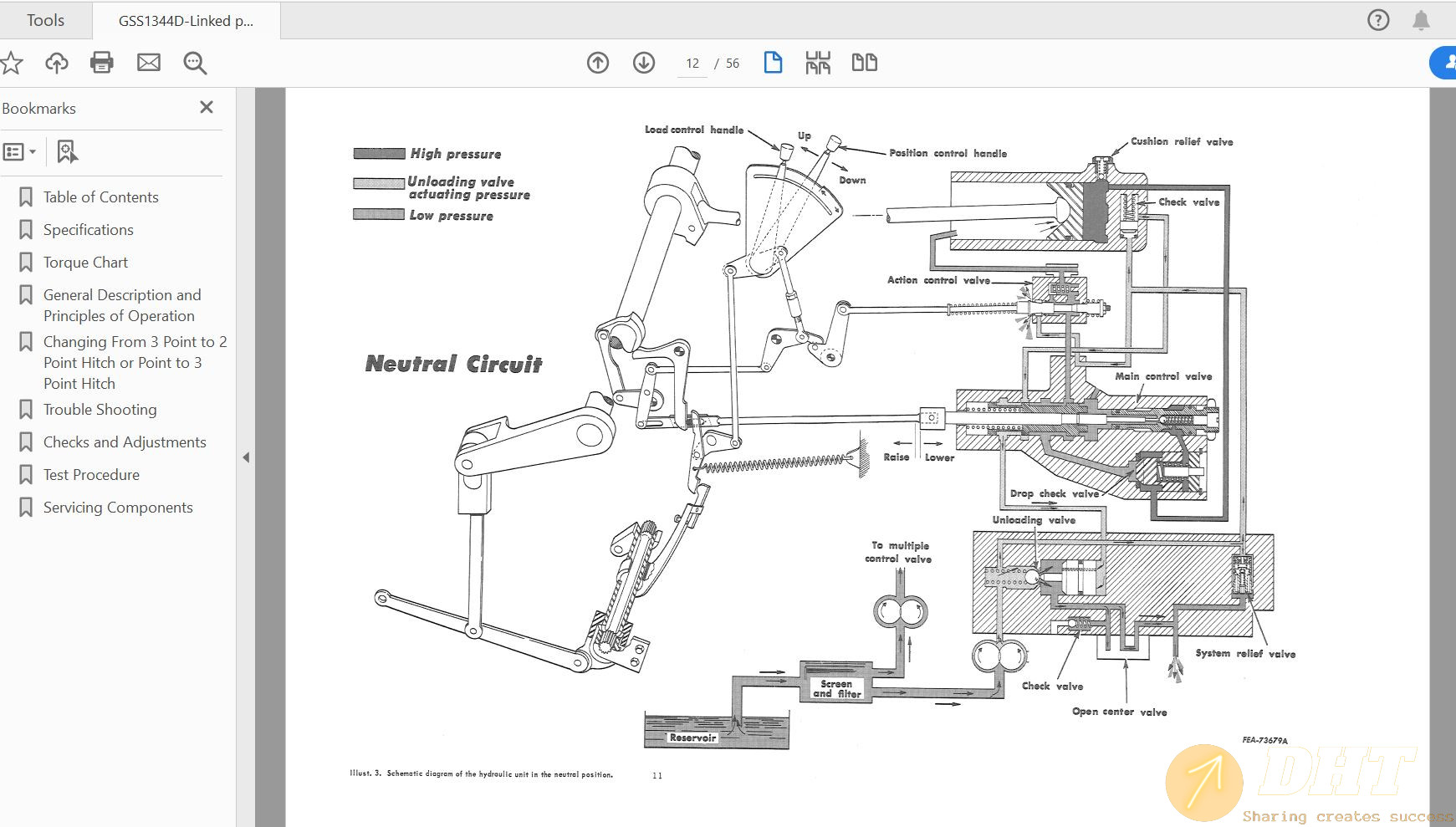The image size is (1456, 827).
Task: Add a new bookmark with bookmark icon
Action: 67,152
